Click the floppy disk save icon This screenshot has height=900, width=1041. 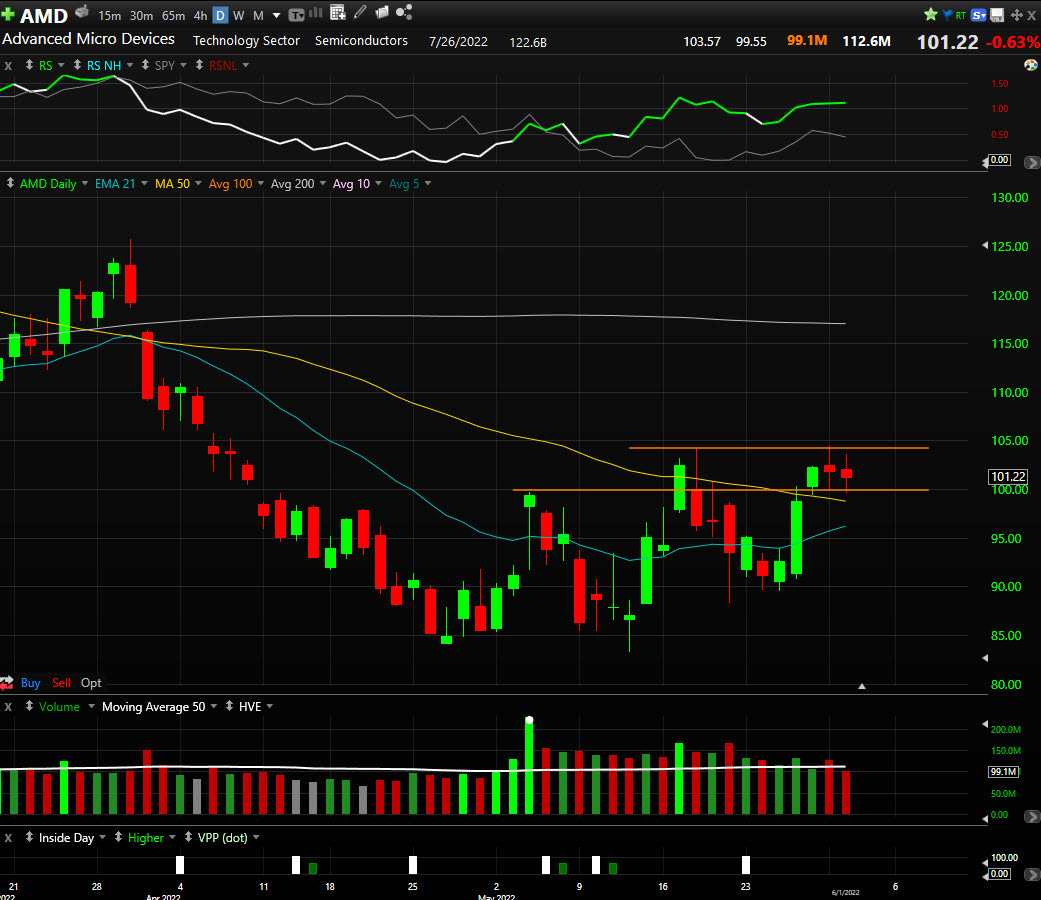coord(997,15)
